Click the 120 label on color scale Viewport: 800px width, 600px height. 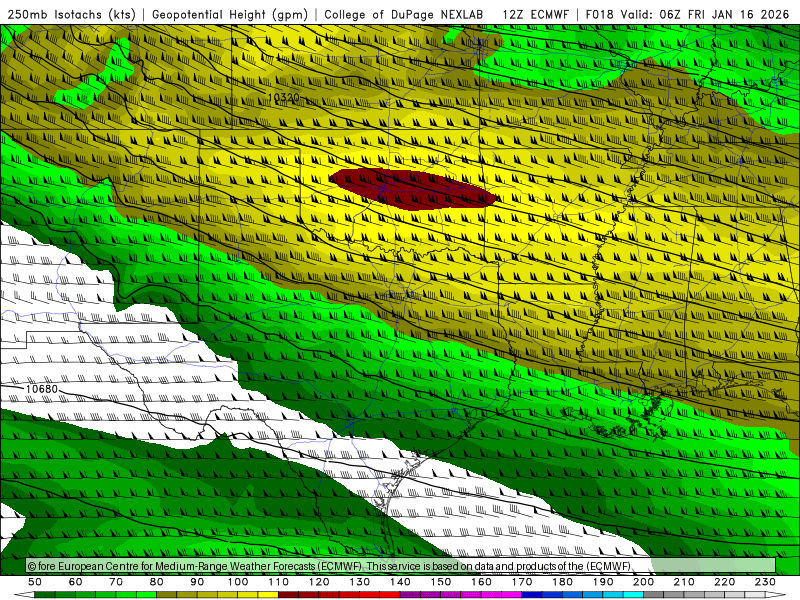[x=319, y=582]
